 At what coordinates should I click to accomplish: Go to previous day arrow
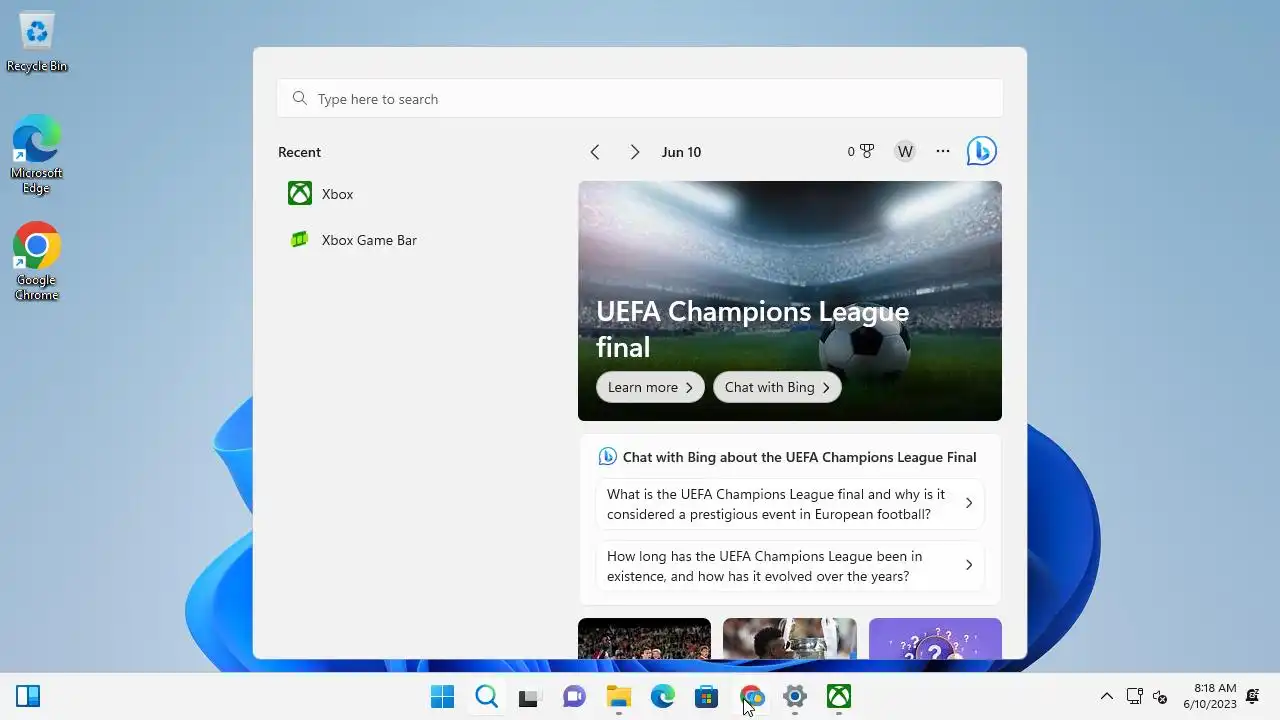(x=595, y=152)
